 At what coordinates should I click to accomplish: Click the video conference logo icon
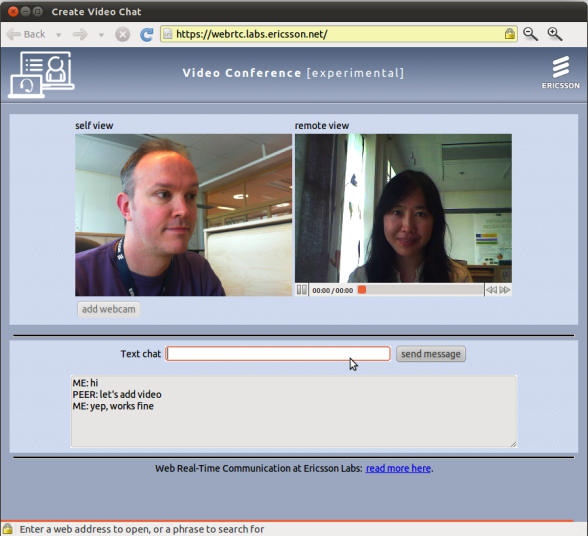click(41, 75)
